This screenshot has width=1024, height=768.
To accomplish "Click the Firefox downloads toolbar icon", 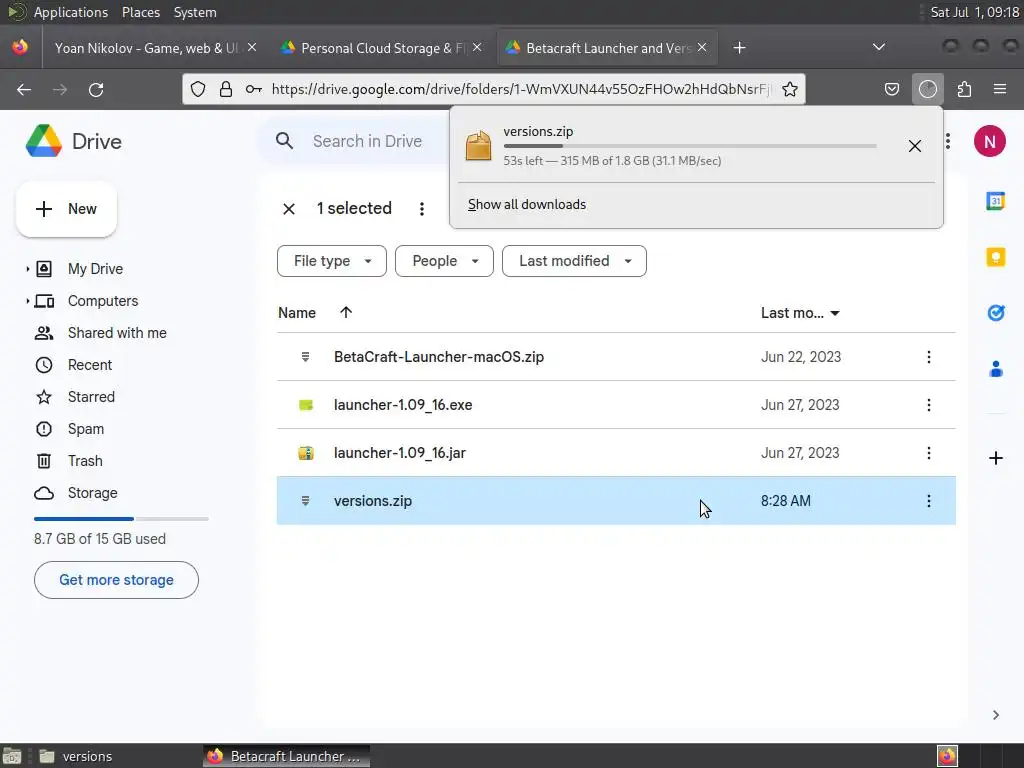I will (x=927, y=89).
